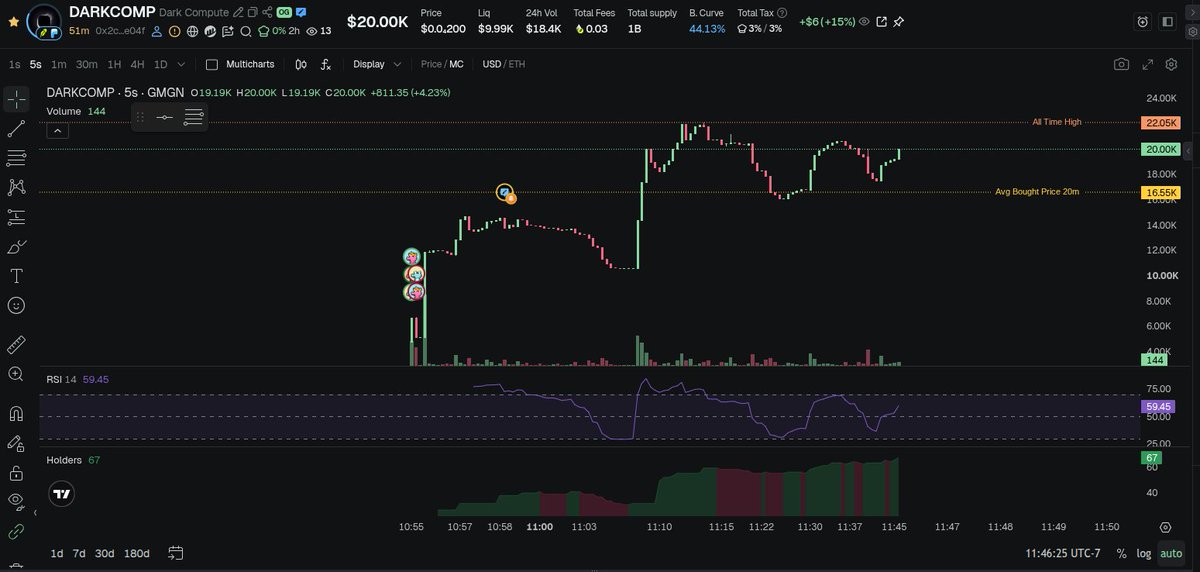Set chart range to 1d
The width and height of the screenshot is (1200, 572).
click(57, 553)
